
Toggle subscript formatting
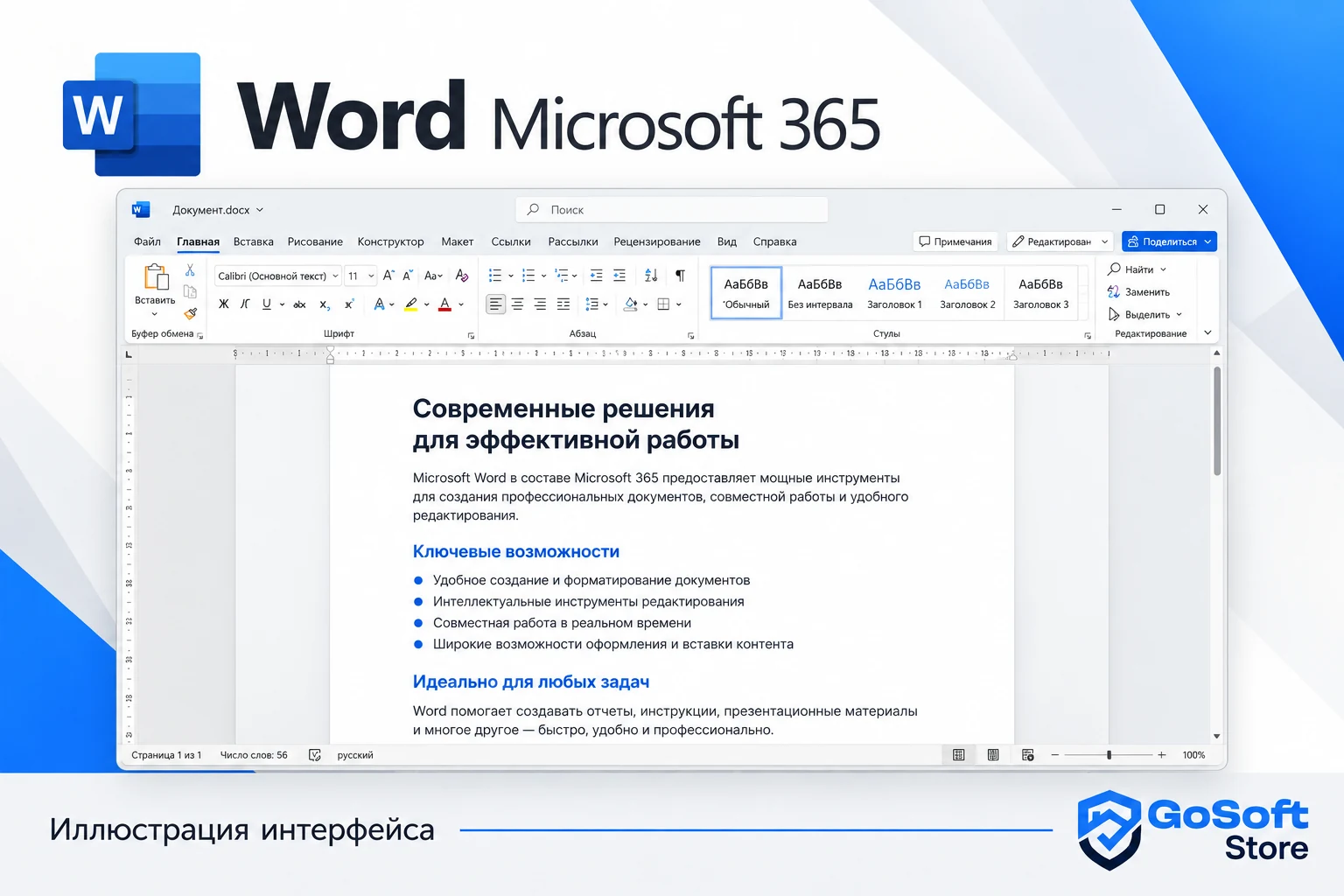[325, 304]
